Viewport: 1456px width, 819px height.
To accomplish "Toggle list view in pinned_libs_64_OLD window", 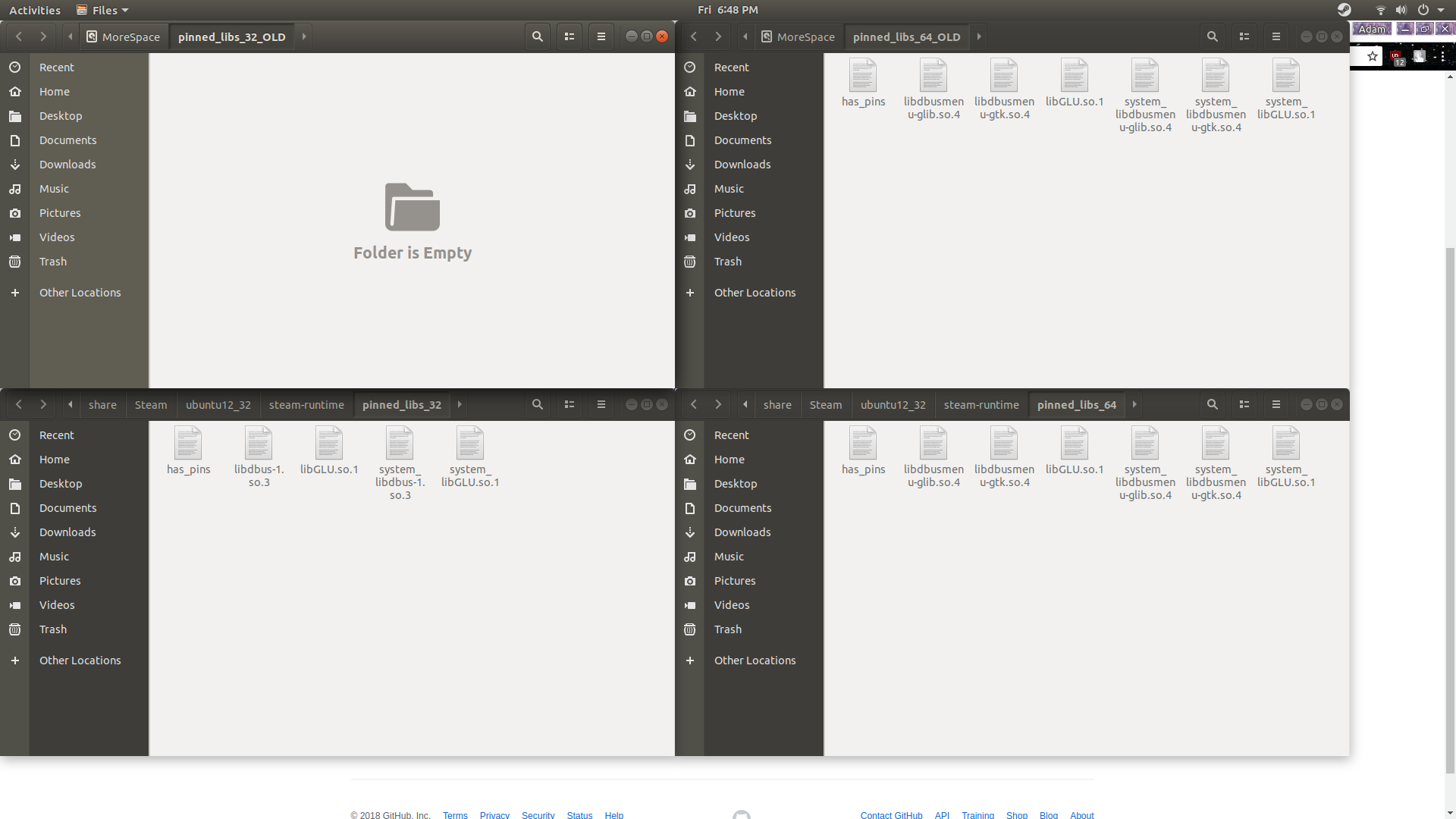I will 1244,36.
